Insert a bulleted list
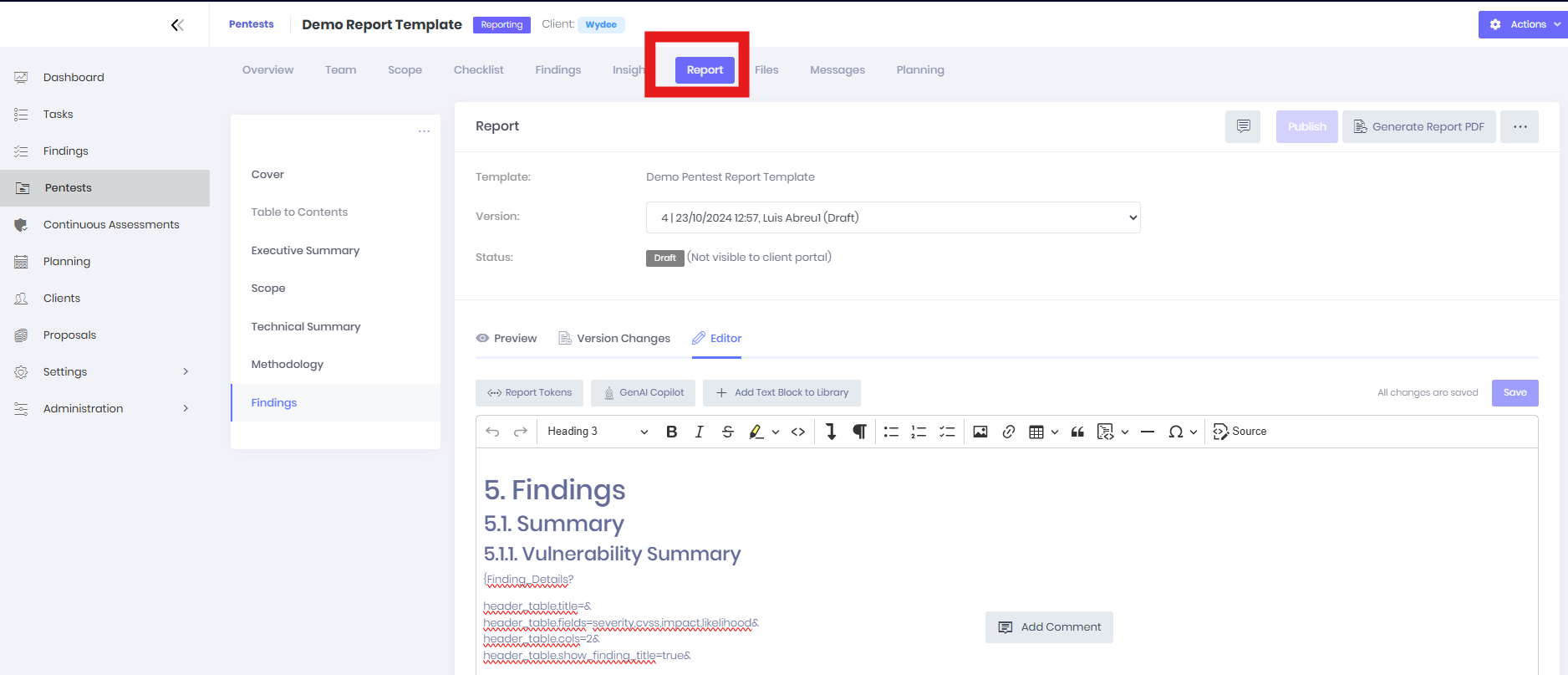This screenshot has height=675, width=1568. click(891, 432)
